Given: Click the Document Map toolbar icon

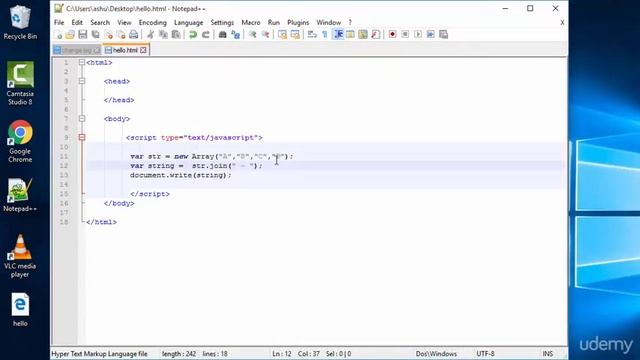Looking at the screenshot, I should click(x=363, y=35).
